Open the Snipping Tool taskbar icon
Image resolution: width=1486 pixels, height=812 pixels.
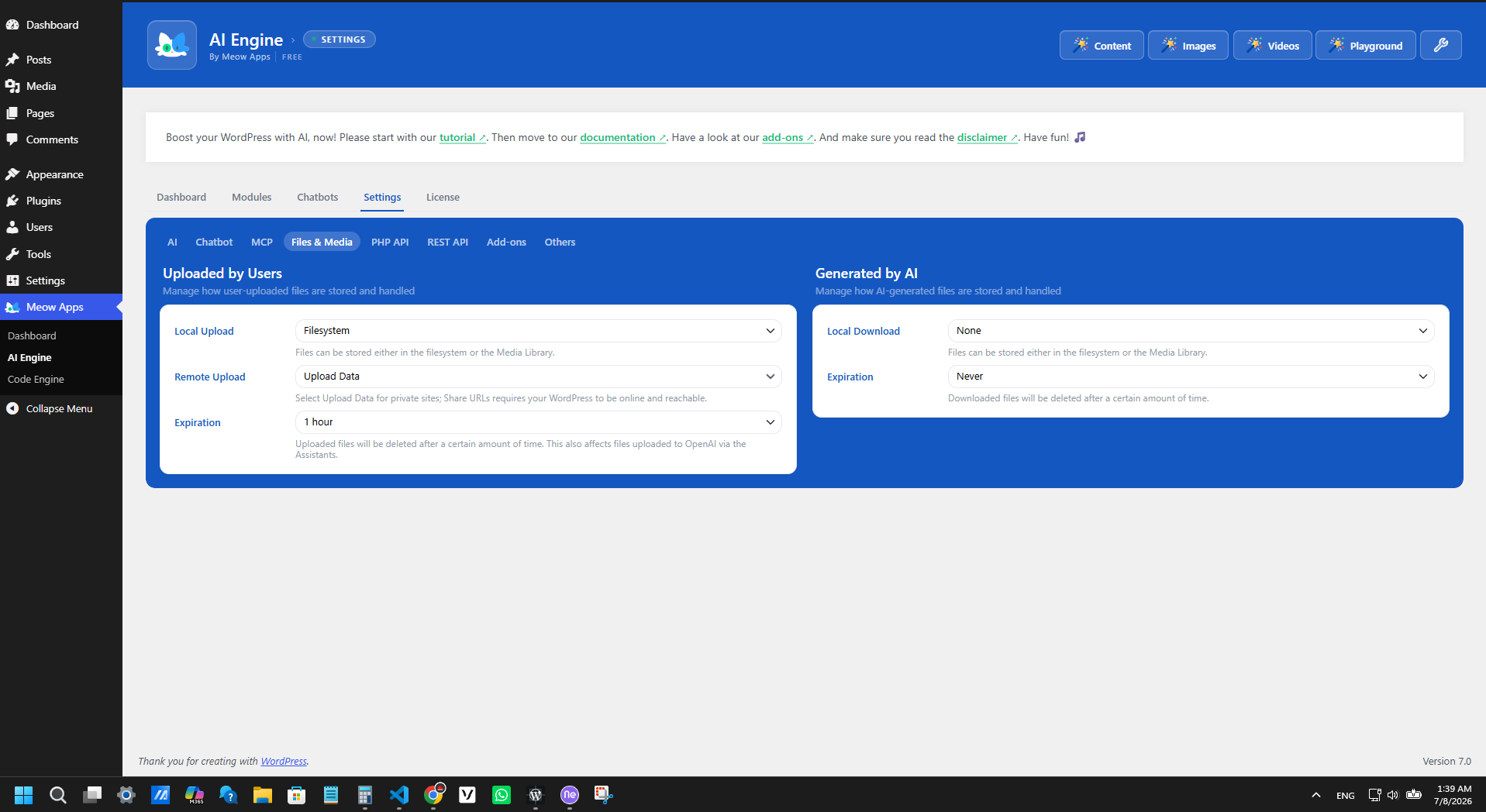coord(604,795)
